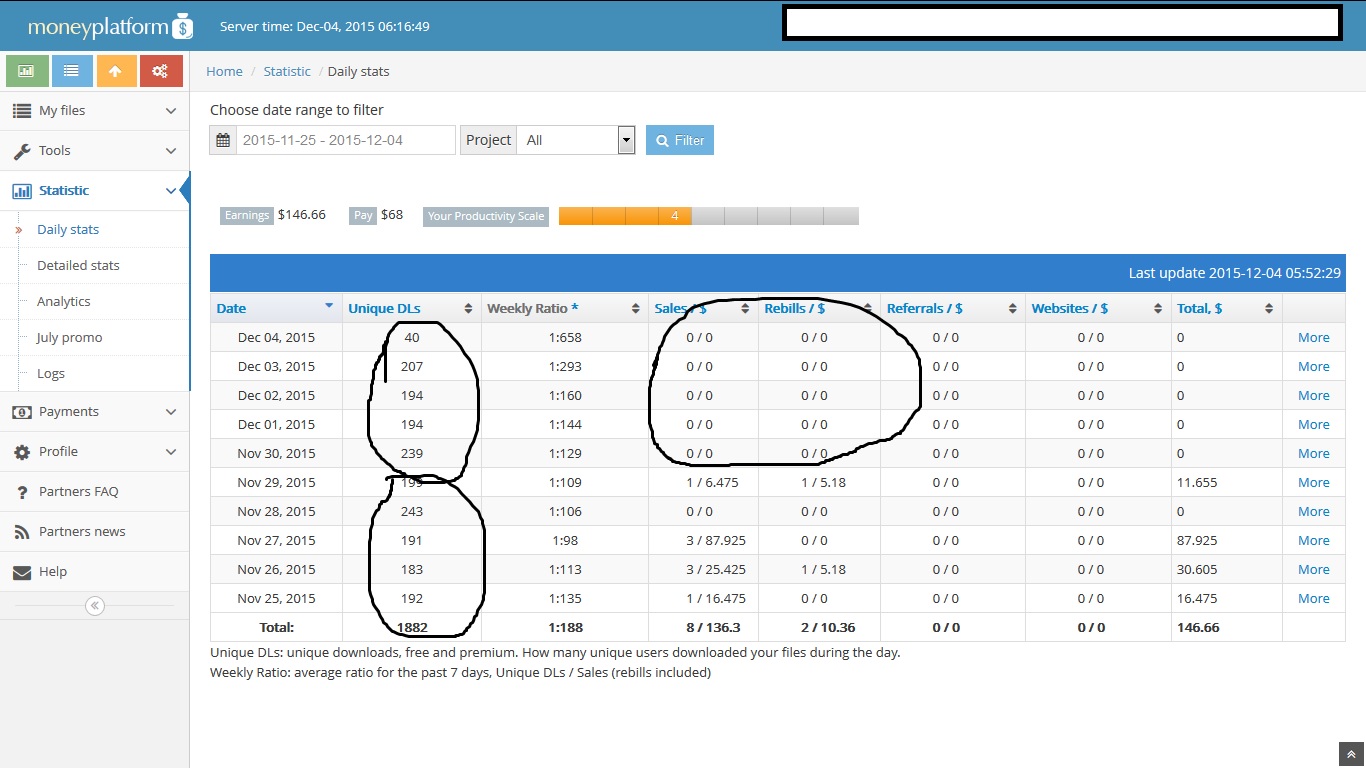This screenshot has width=1366, height=768.
Task: Click scroll-to-top arrow icon at bottom right
Action: (x=1350, y=754)
